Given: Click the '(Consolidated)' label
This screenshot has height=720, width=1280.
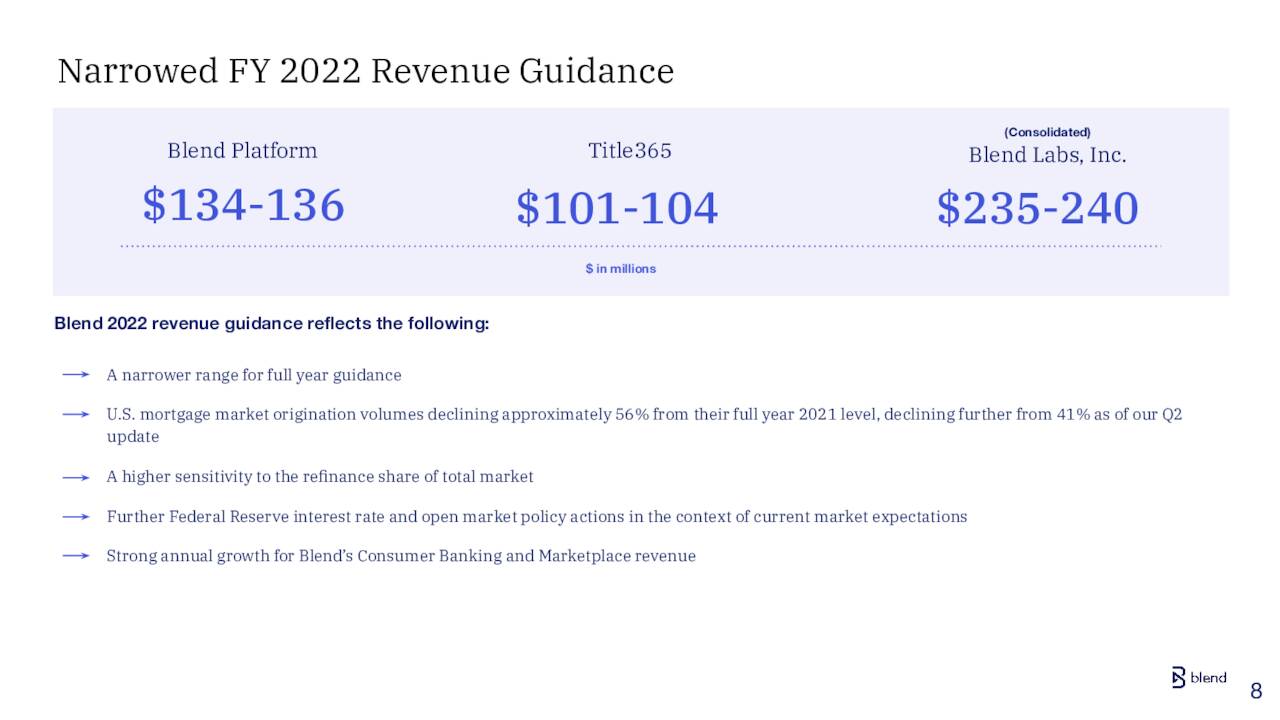Looking at the screenshot, I should 1047,132.
